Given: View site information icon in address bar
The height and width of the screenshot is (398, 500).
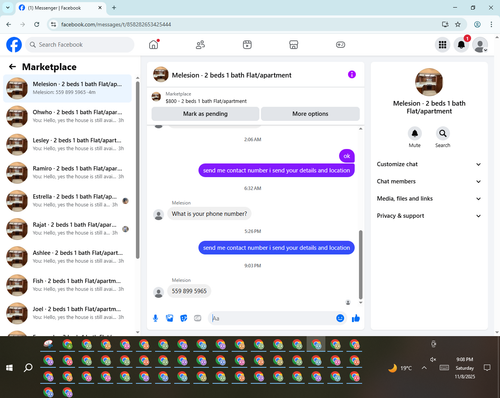Looking at the screenshot, I should (53, 24).
